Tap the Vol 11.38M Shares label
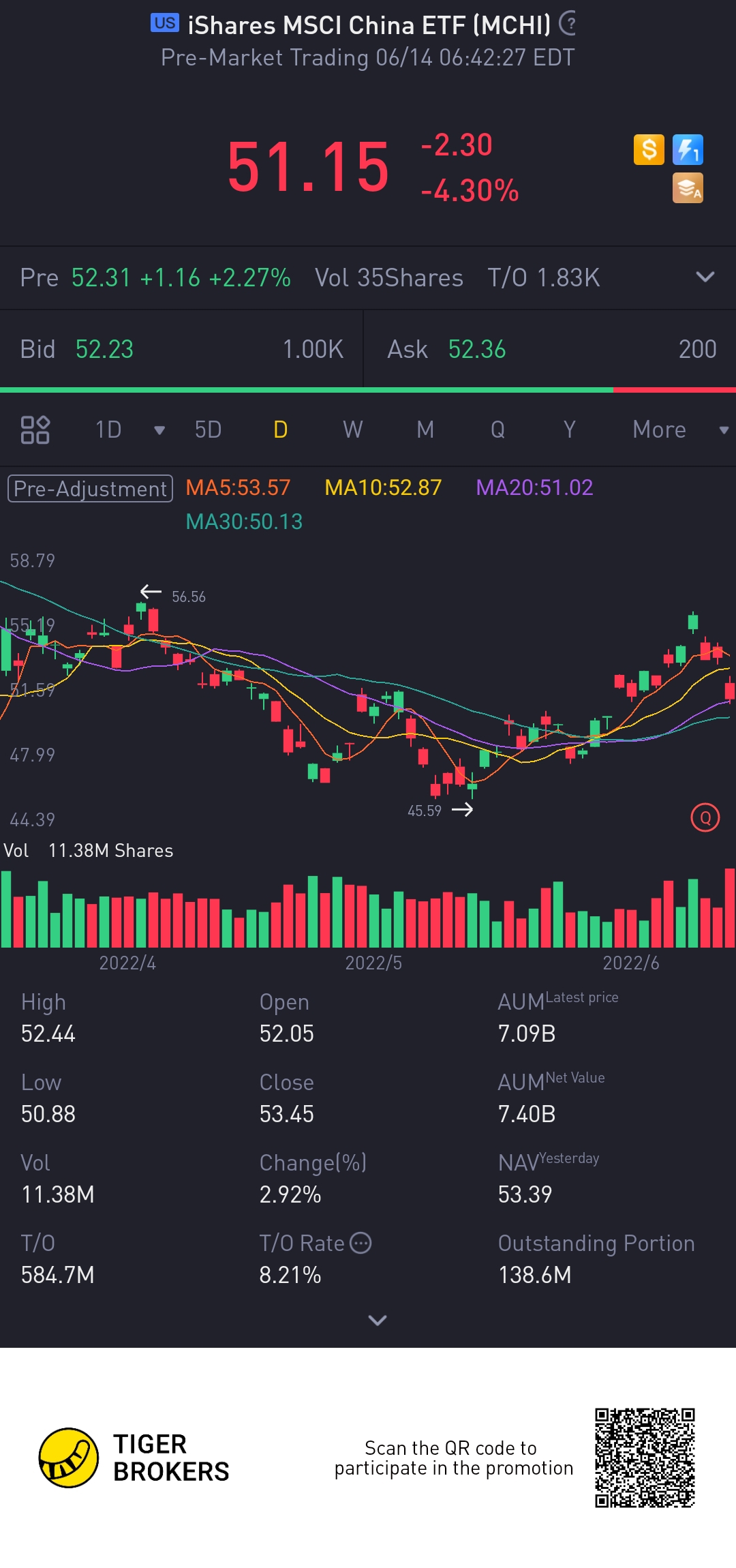 89,851
